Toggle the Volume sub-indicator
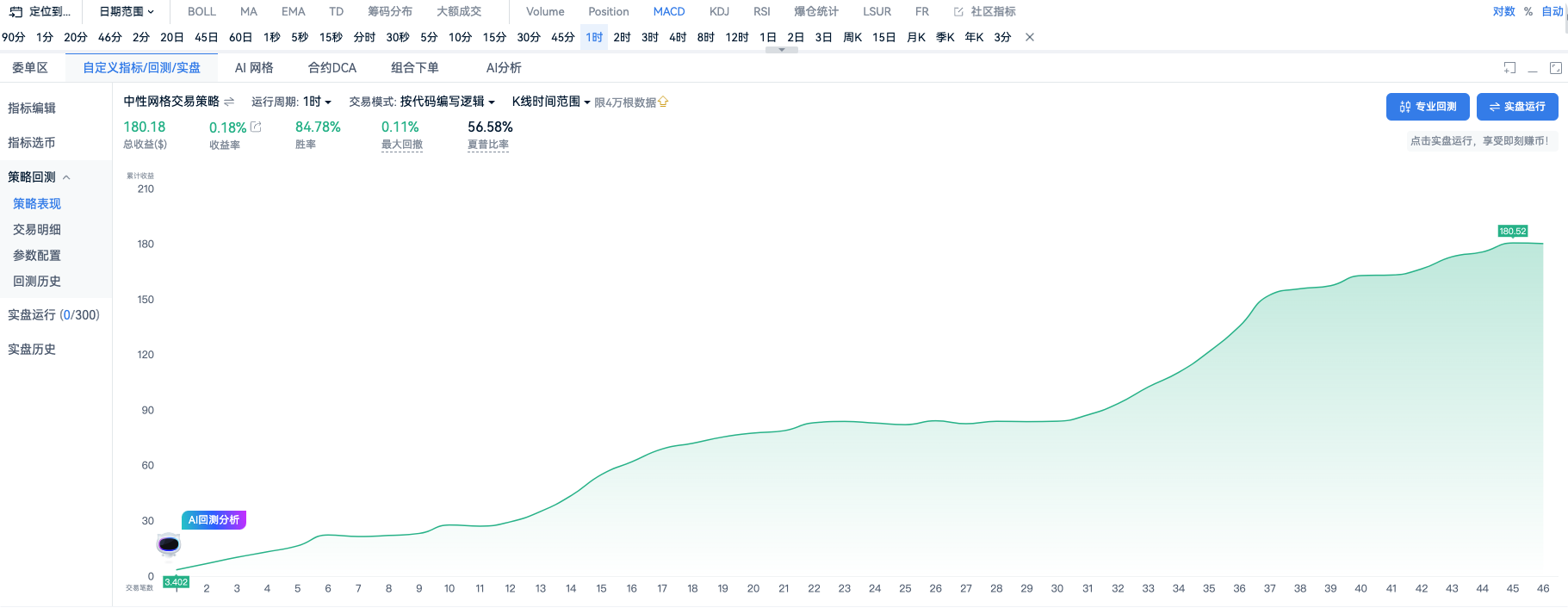 [x=545, y=12]
